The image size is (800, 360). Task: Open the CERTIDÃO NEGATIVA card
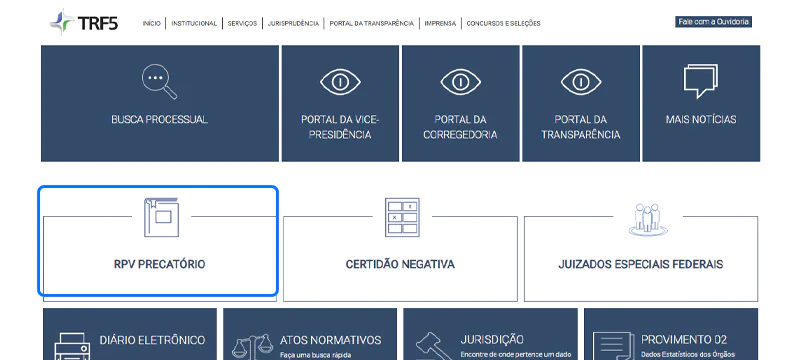tap(401, 258)
